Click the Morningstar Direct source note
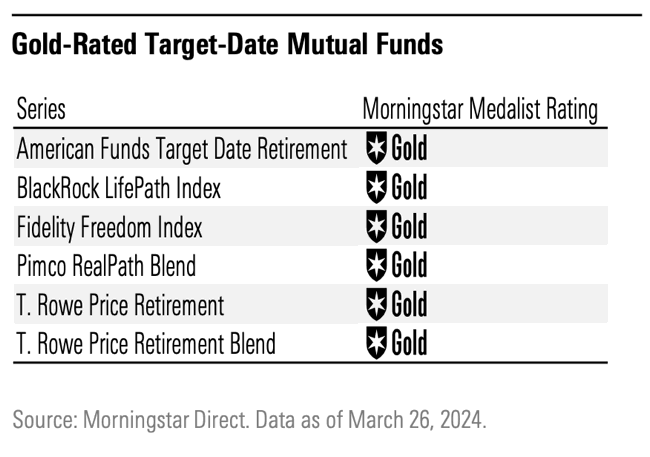Image resolution: width=650 pixels, height=457 pixels. click(249, 419)
